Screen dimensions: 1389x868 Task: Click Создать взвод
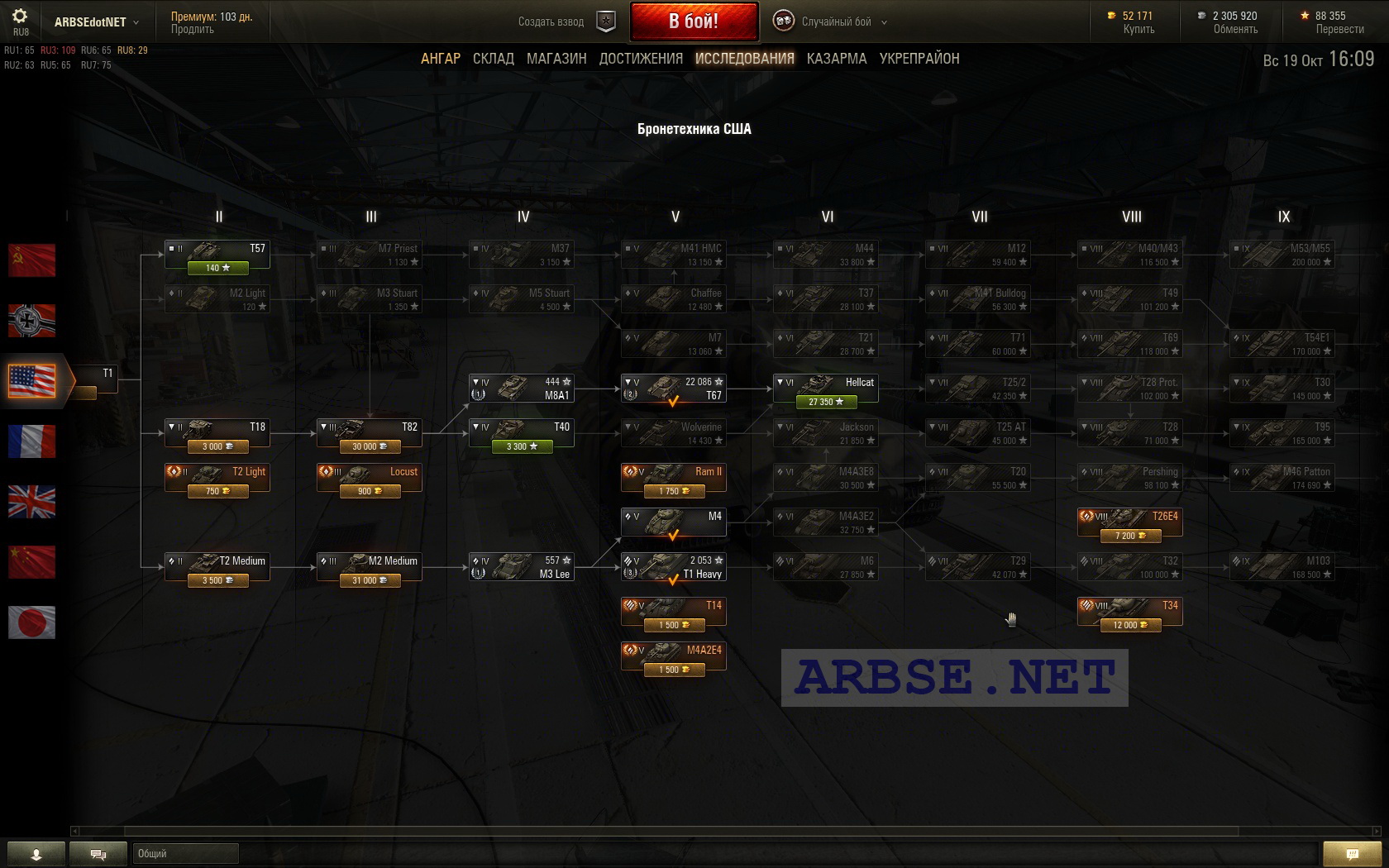[551, 22]
